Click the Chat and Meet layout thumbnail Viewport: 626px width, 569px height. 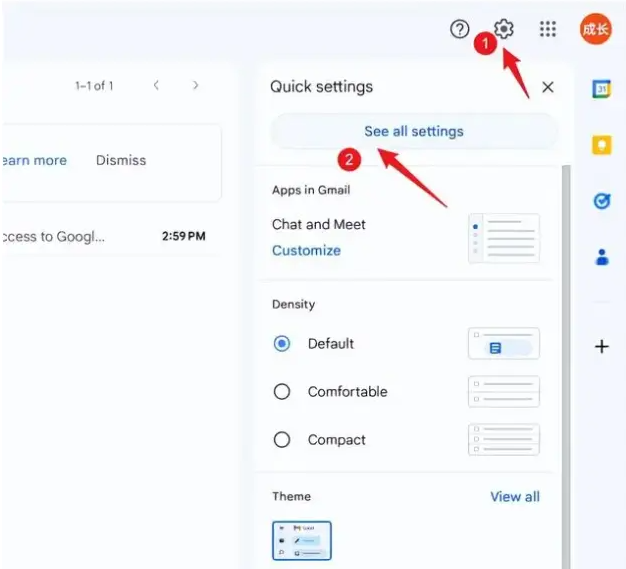504,238
